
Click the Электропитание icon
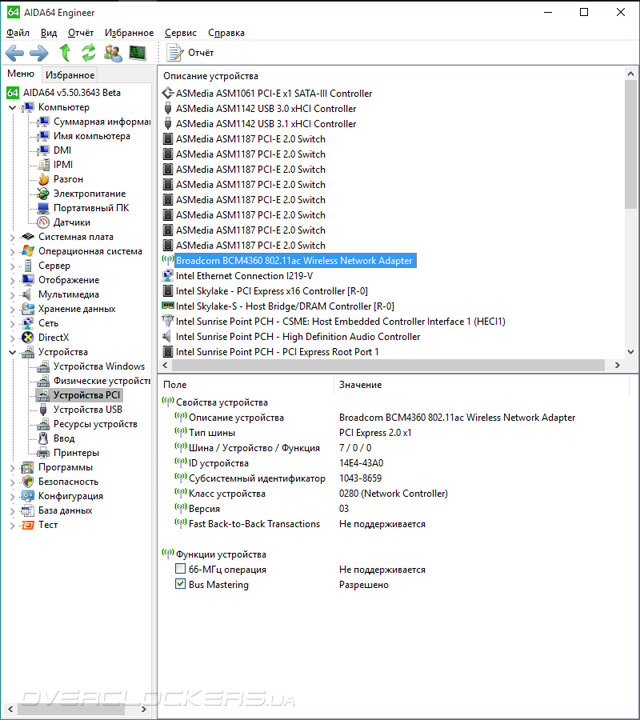[44, 194]
